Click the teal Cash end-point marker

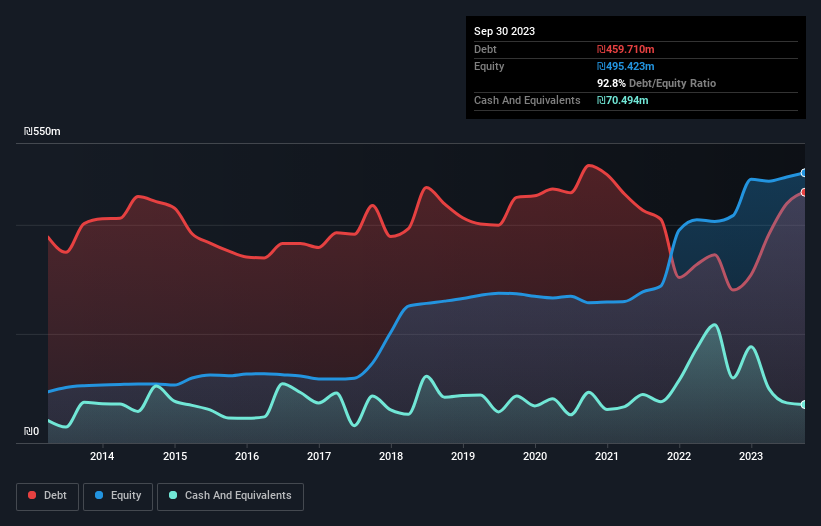click(x=804, y=405)
